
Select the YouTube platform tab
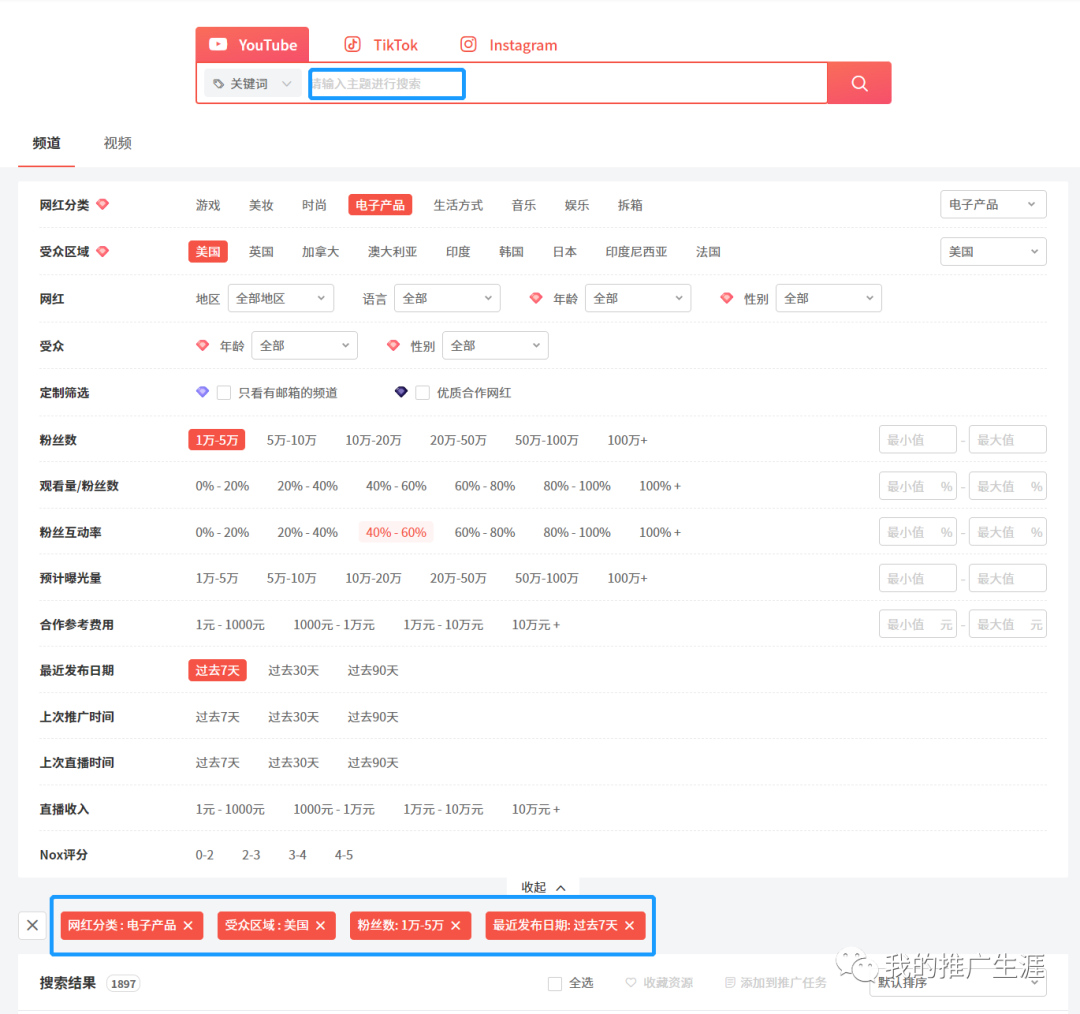point(252,45)
